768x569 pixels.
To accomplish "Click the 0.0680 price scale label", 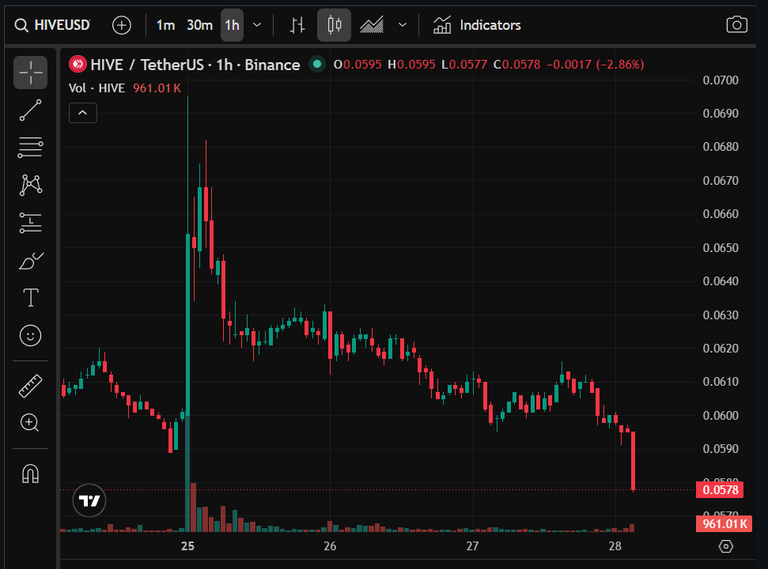I will [x=720, y=146].
